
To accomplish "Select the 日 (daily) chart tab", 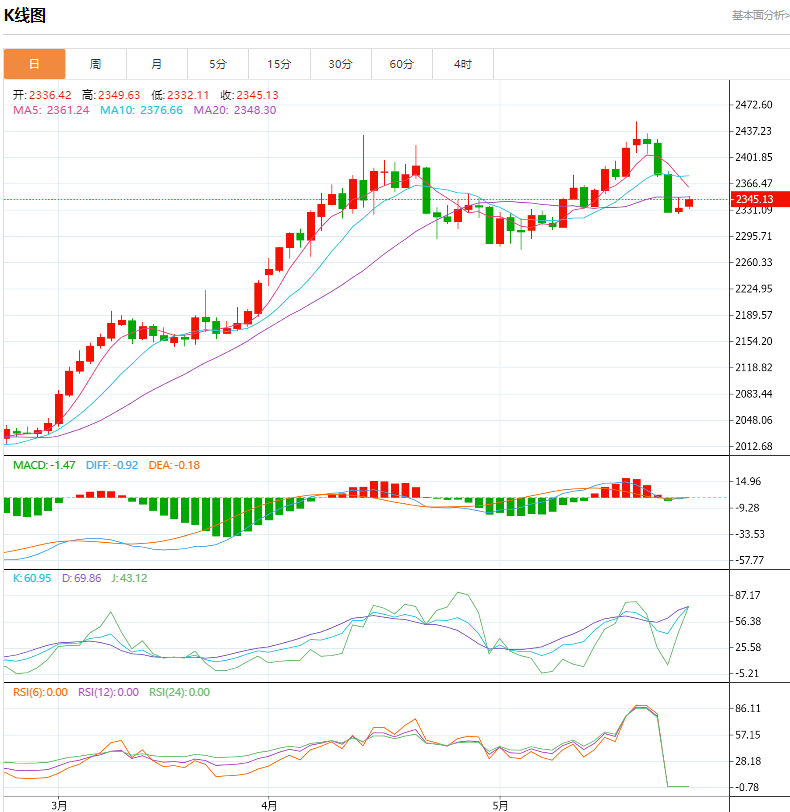I will [34, 64].
